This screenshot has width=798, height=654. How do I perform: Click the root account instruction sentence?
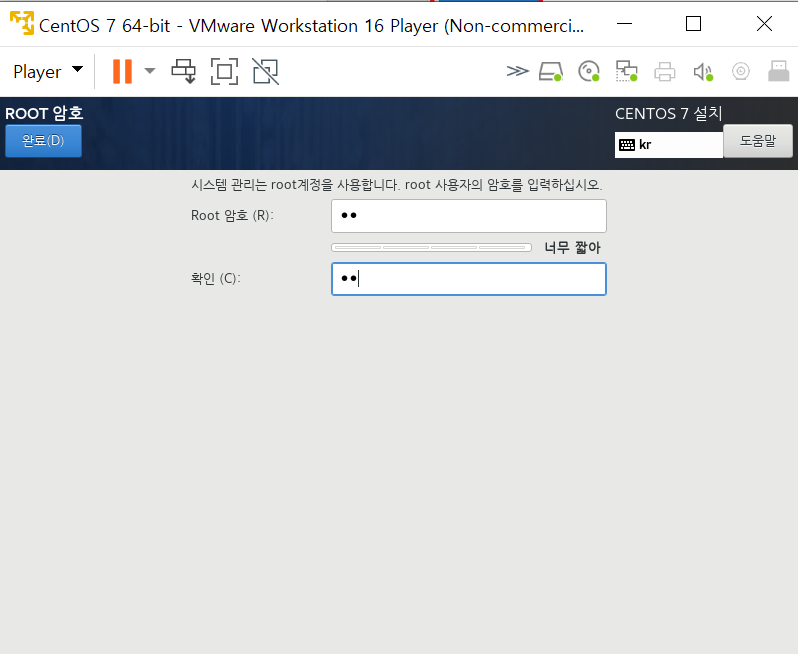pyautogui.click(x=397, y=185)
